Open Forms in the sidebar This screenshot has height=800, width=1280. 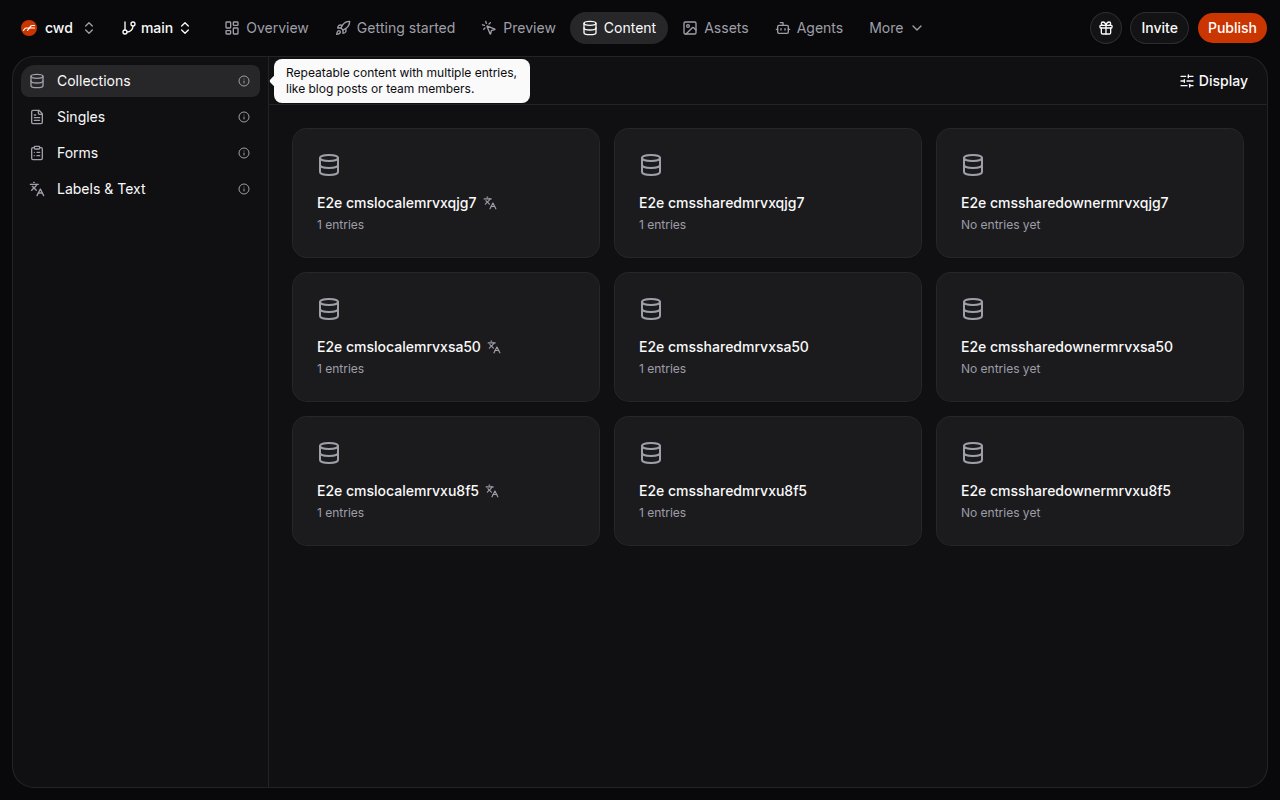coord(140,153)
